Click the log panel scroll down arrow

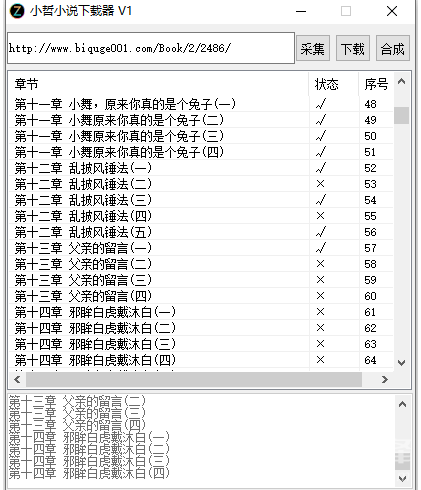pyautogui.click(x=403, y=479)
